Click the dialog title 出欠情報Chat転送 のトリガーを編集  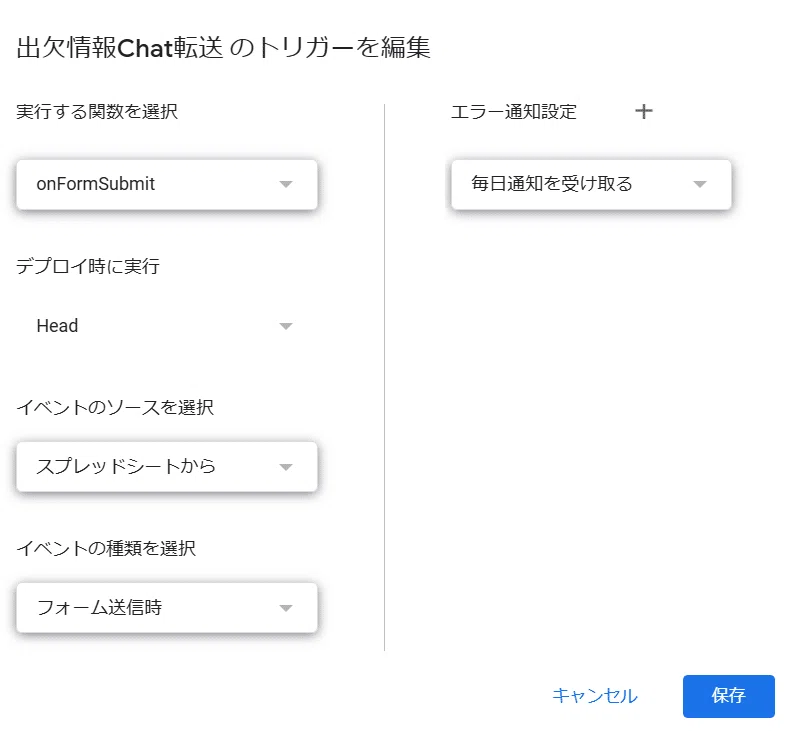tap(224, 48)
